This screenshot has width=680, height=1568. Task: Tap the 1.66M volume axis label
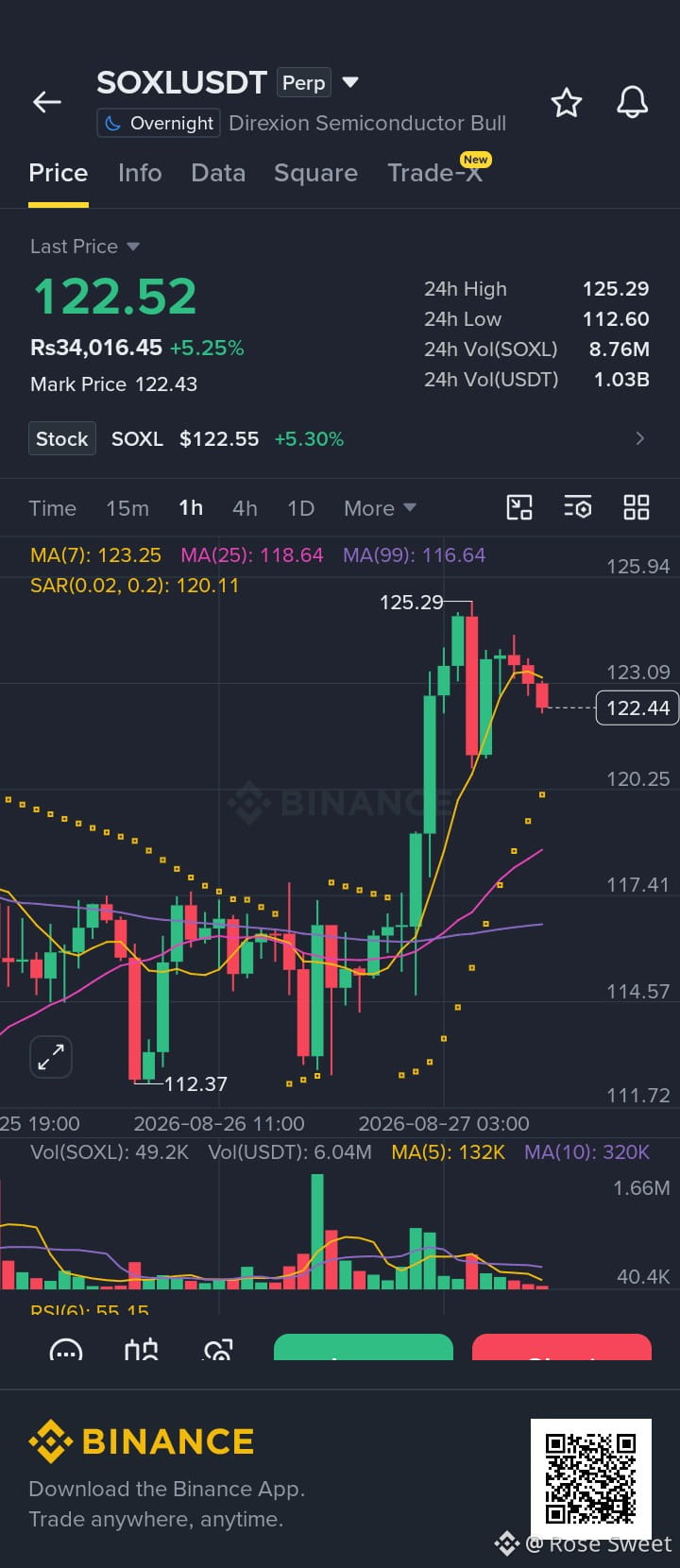click(x=641, y=1188)
